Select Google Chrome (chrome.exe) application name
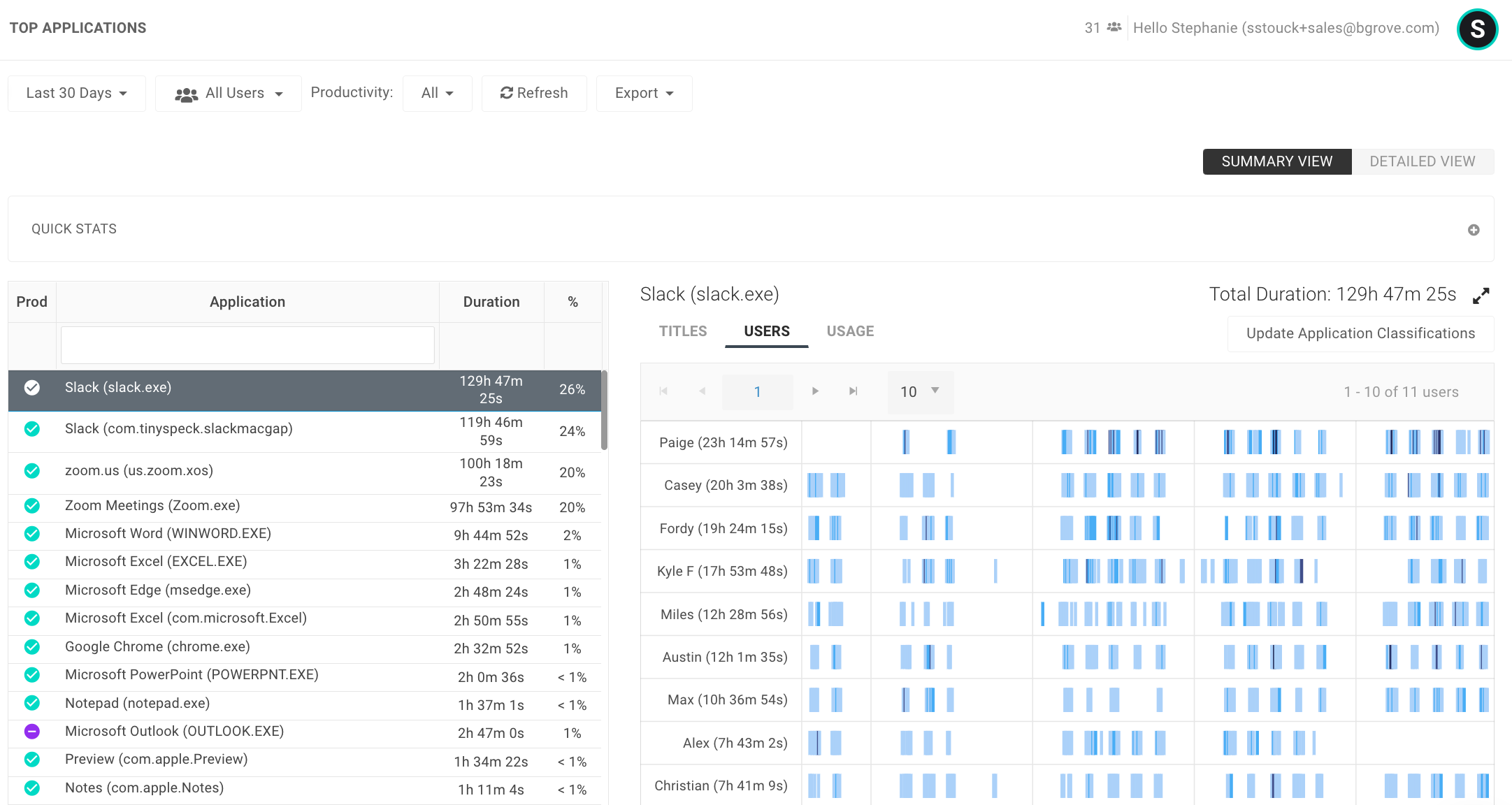The height and width of the screenshot is (805, 1512). click(157, 647)
